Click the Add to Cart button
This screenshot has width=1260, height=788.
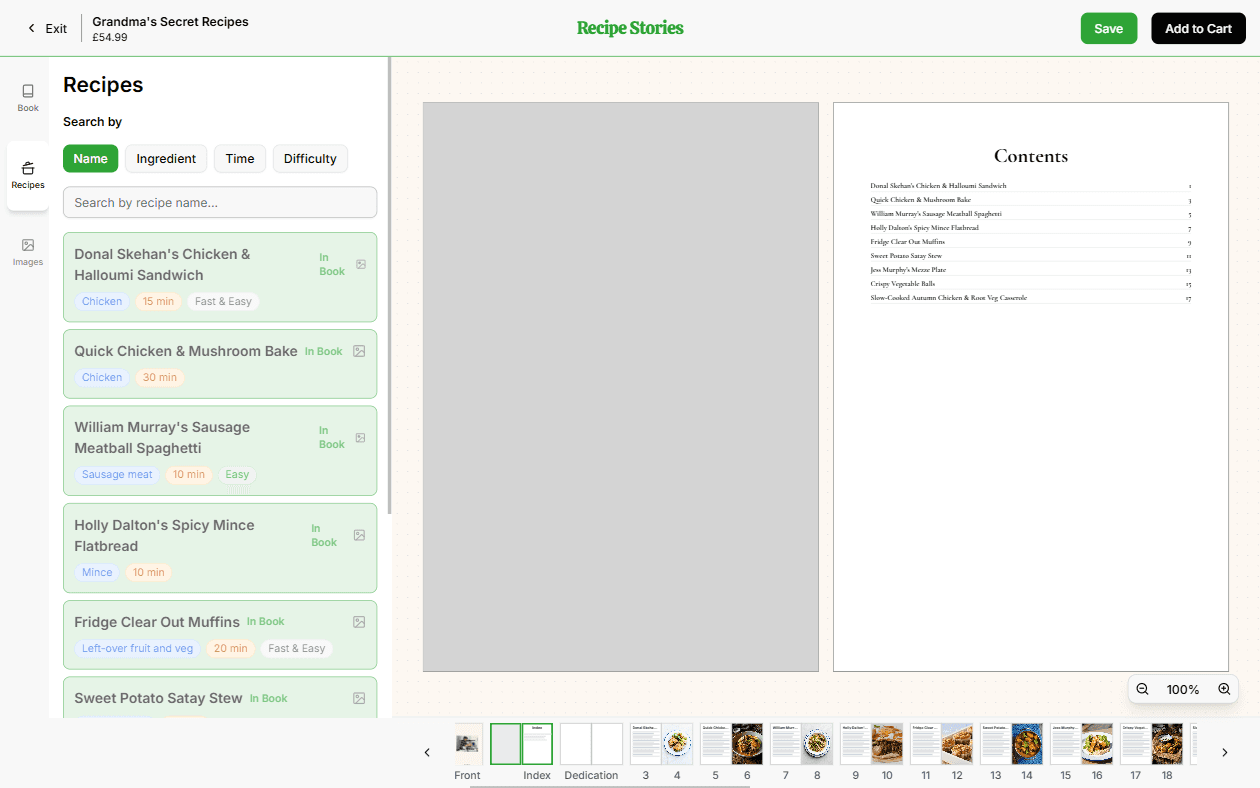(1198, 28)
